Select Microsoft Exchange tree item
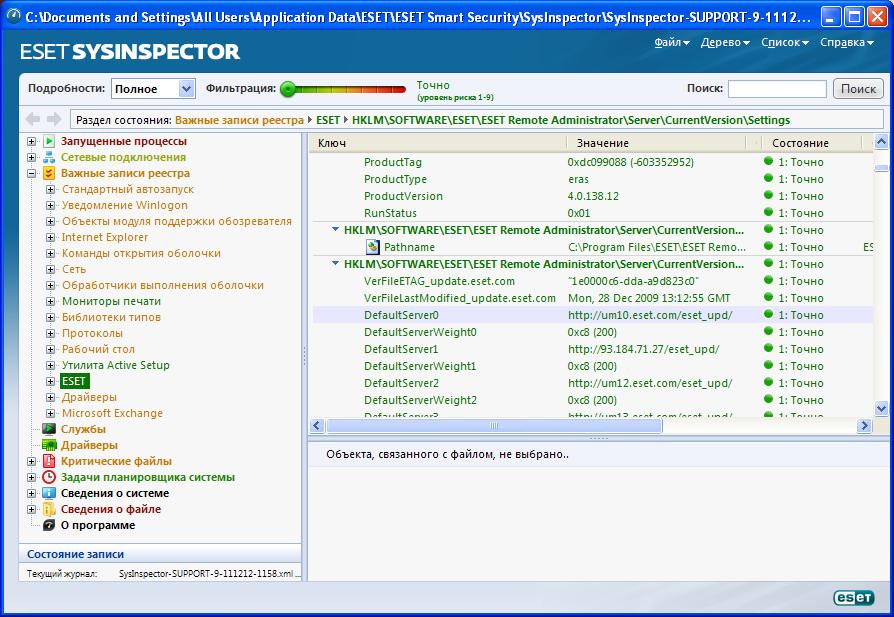This screenshot has width=894, height=617. (112, 413)
